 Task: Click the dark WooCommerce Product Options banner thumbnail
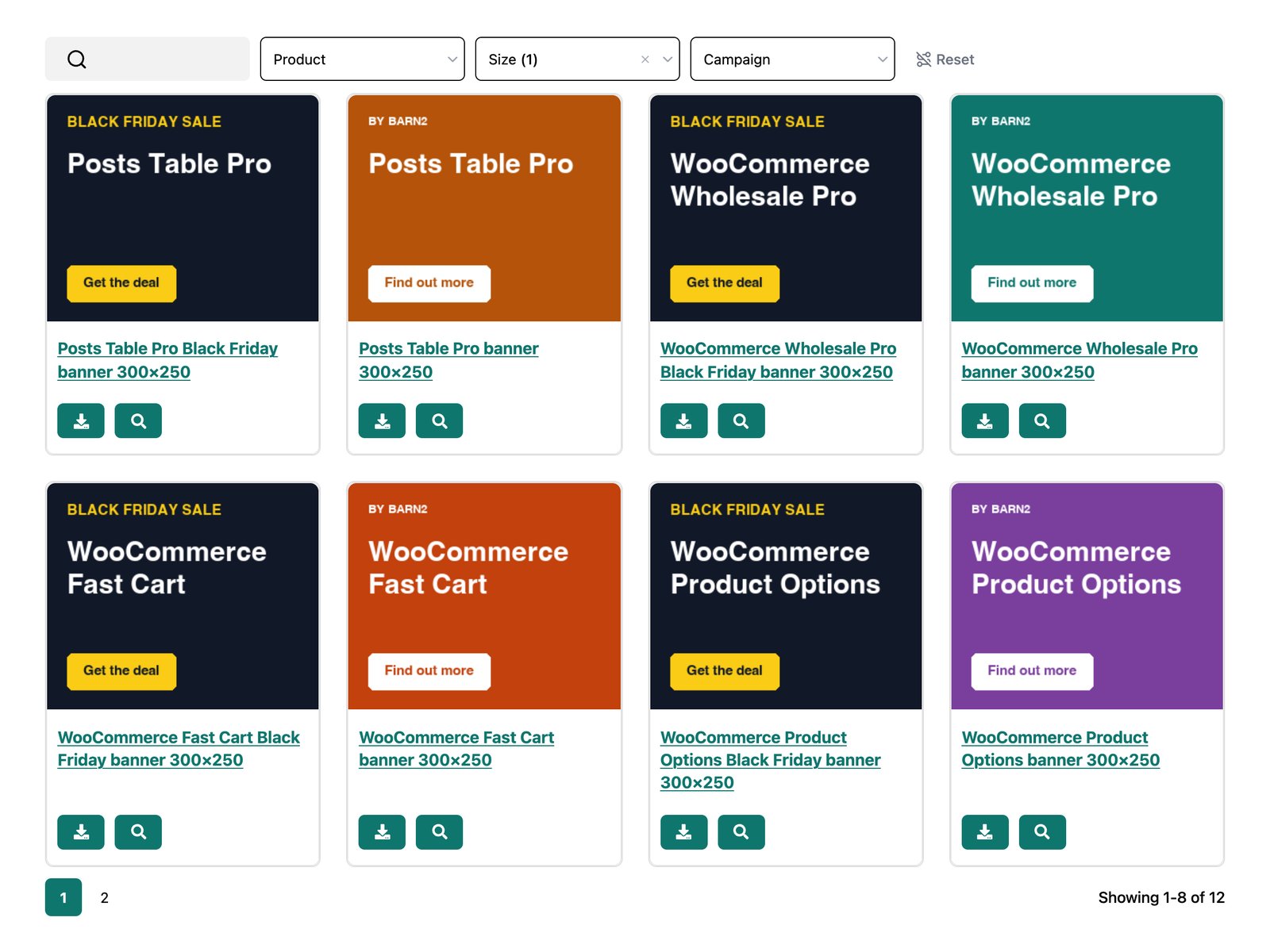pyautogui.click(x=786, y=596)
